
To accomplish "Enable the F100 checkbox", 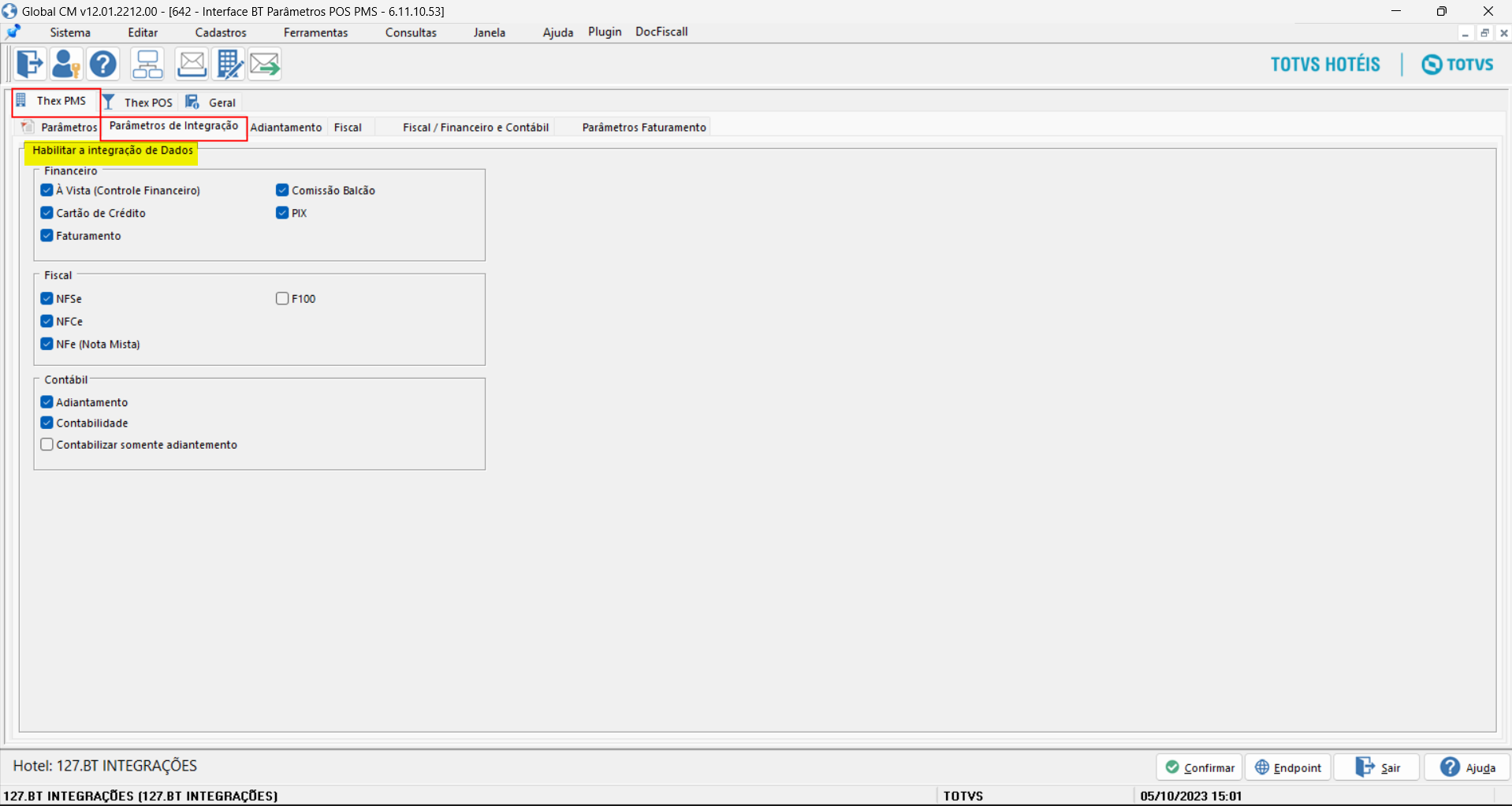I will (282, 299).
